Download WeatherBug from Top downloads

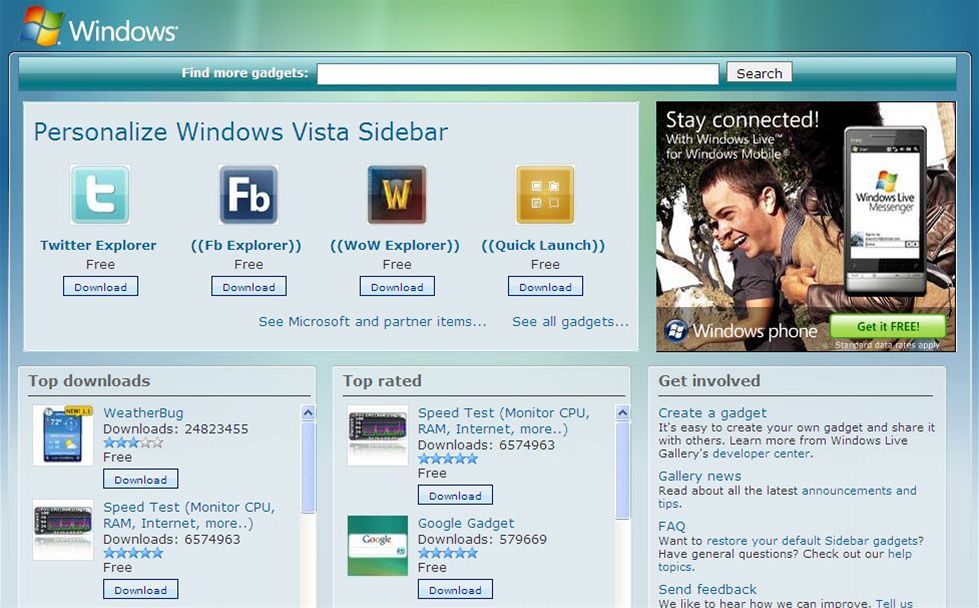click(140, 479)
